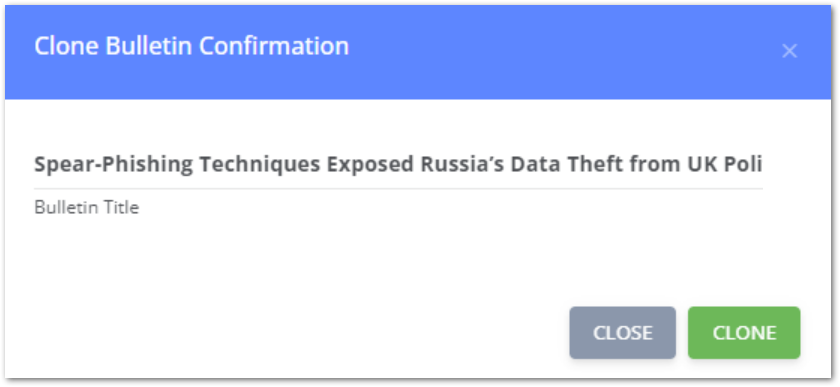The width and height of the screenshot is (840, 387).
Task: Click the blue dialog header bar
Action: coord(418,53)
